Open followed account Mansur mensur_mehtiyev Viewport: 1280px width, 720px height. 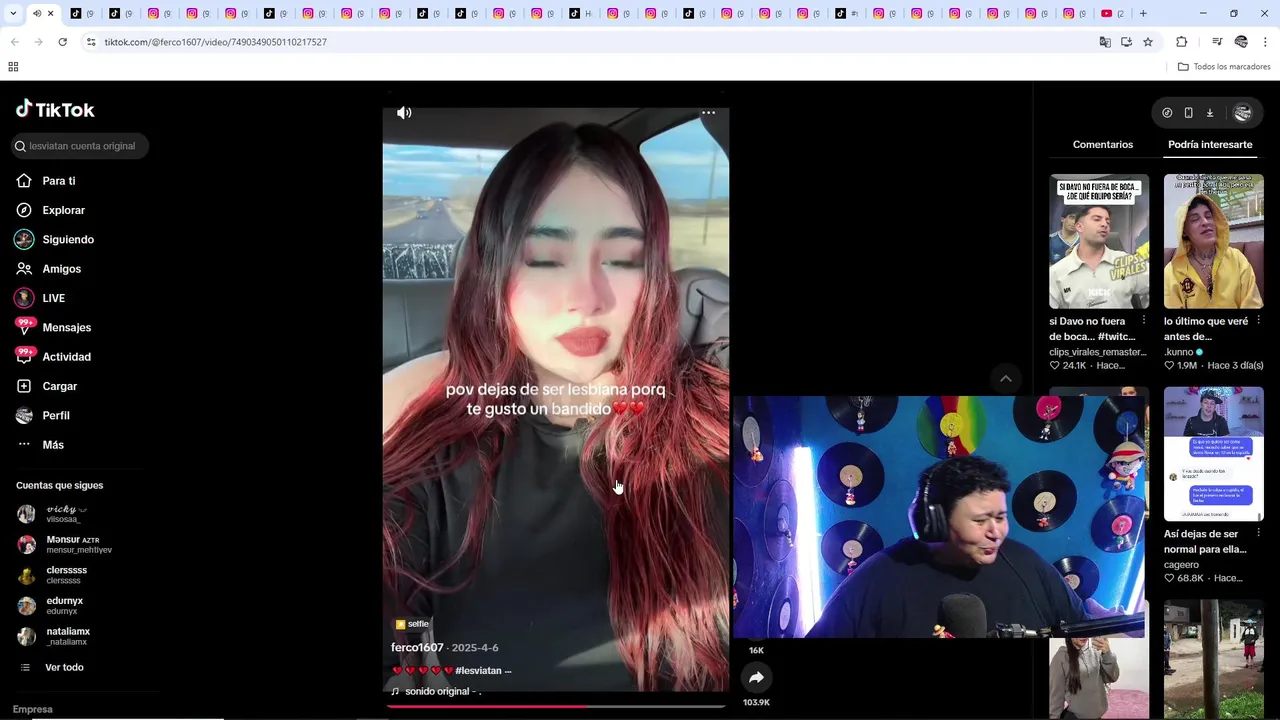pyautogui.click(x=65, y=545)
